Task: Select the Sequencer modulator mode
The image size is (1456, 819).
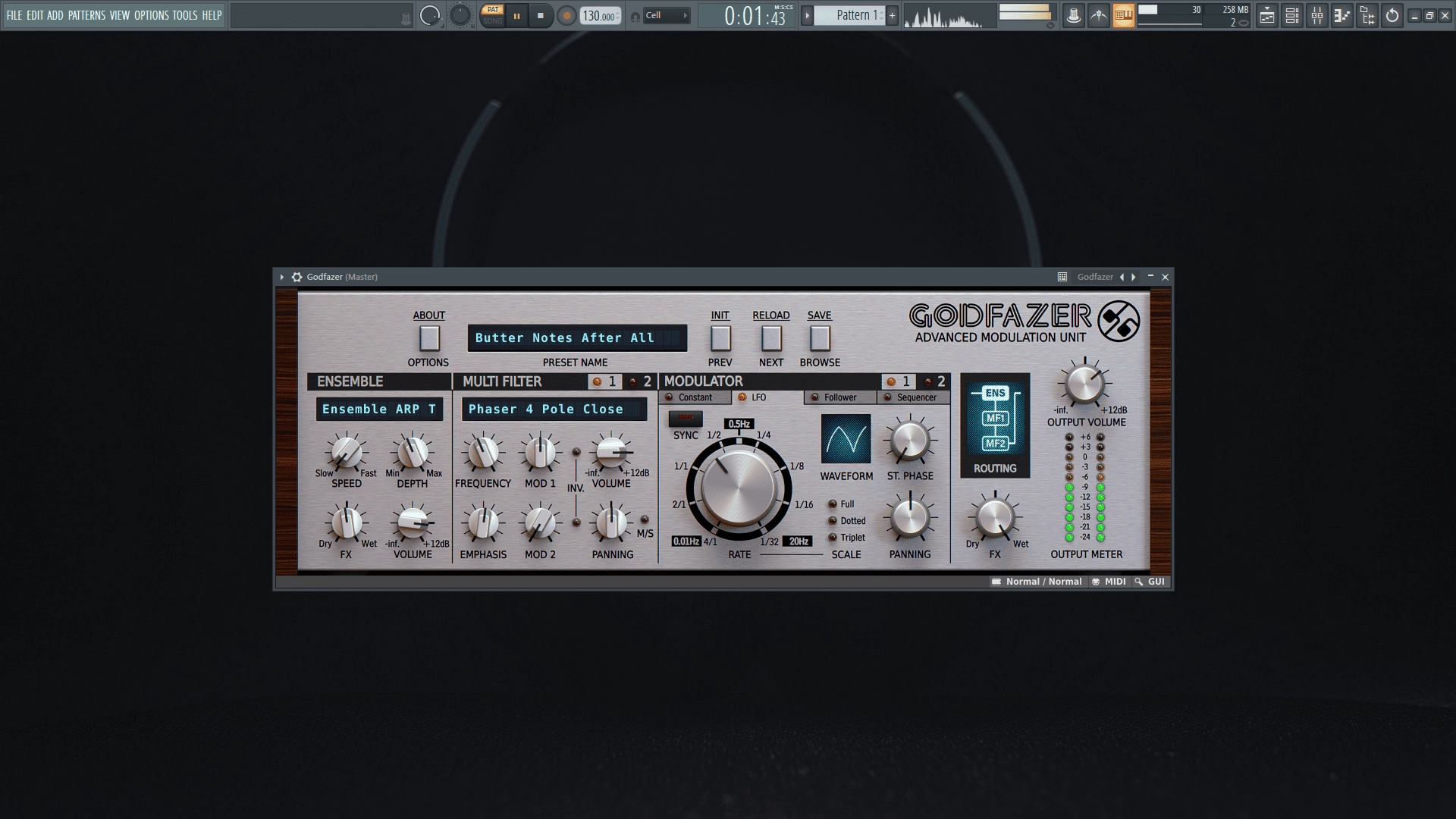Action: click(914, 397)
